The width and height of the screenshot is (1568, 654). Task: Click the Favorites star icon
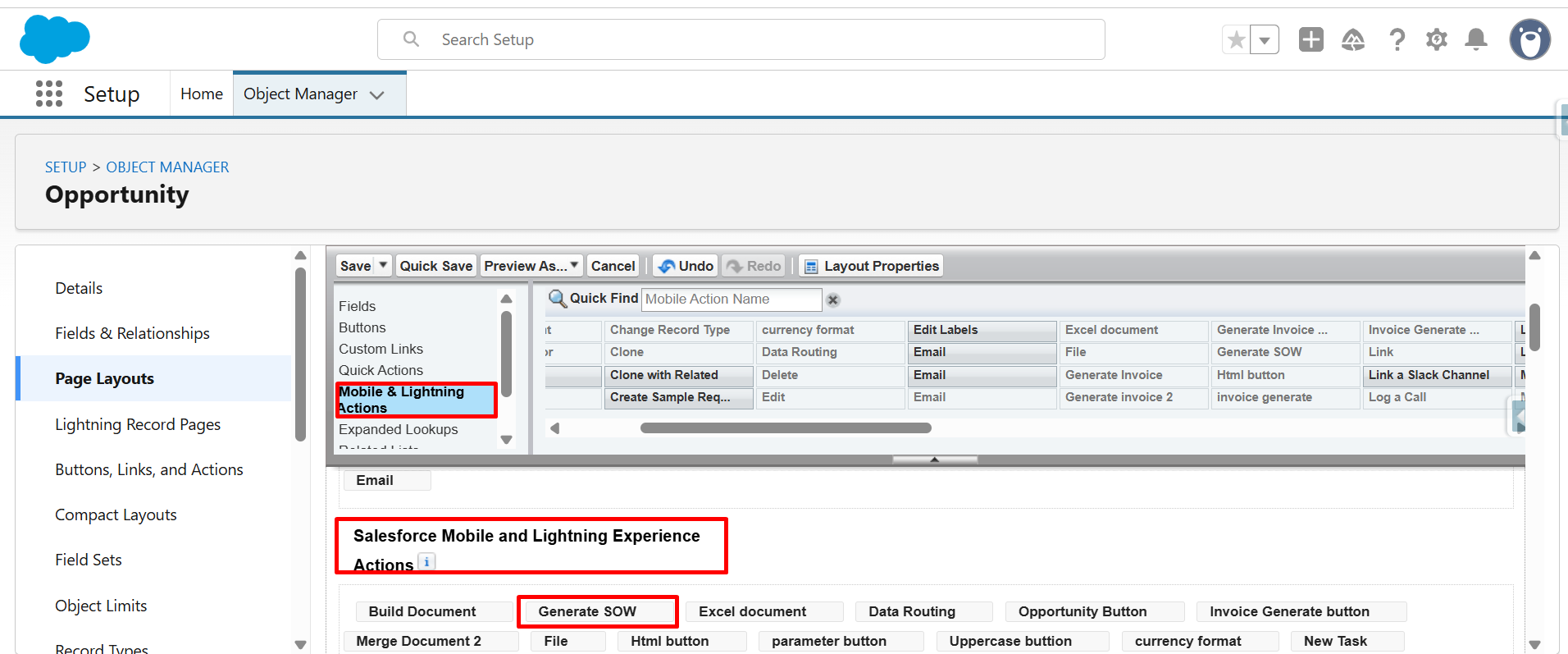click(1236, 39)
